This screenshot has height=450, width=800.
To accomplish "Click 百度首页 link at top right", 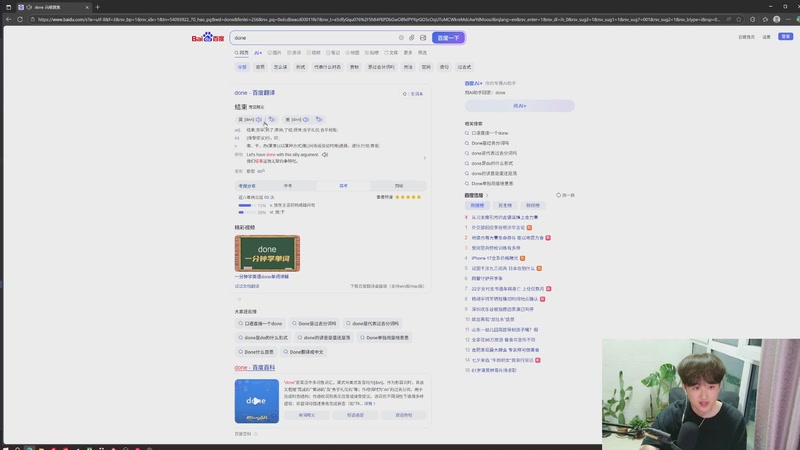I will click(x=746, y=37).
